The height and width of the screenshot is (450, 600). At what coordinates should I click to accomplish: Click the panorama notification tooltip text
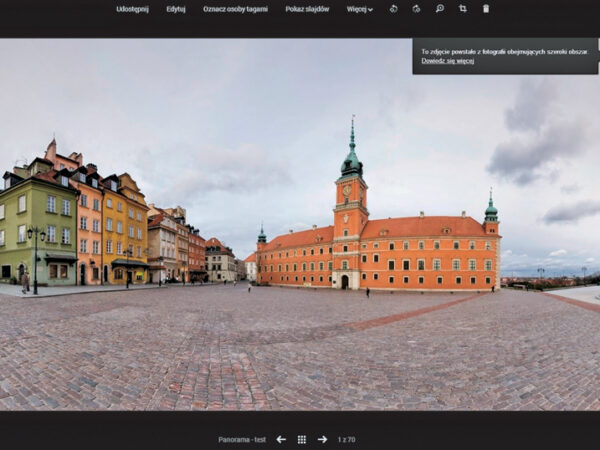pyautogui.click(x=505, y=51)
